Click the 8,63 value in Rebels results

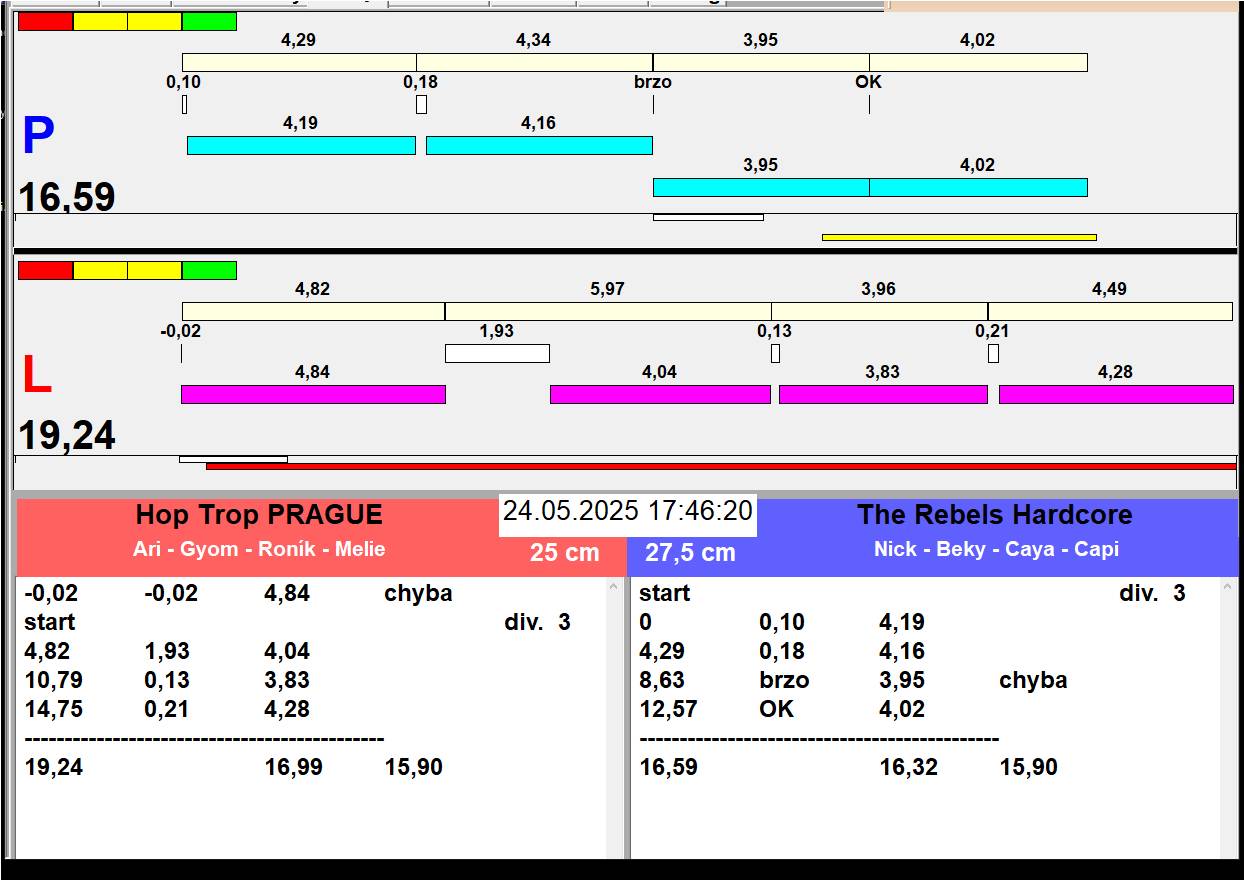tap(662, 680)
